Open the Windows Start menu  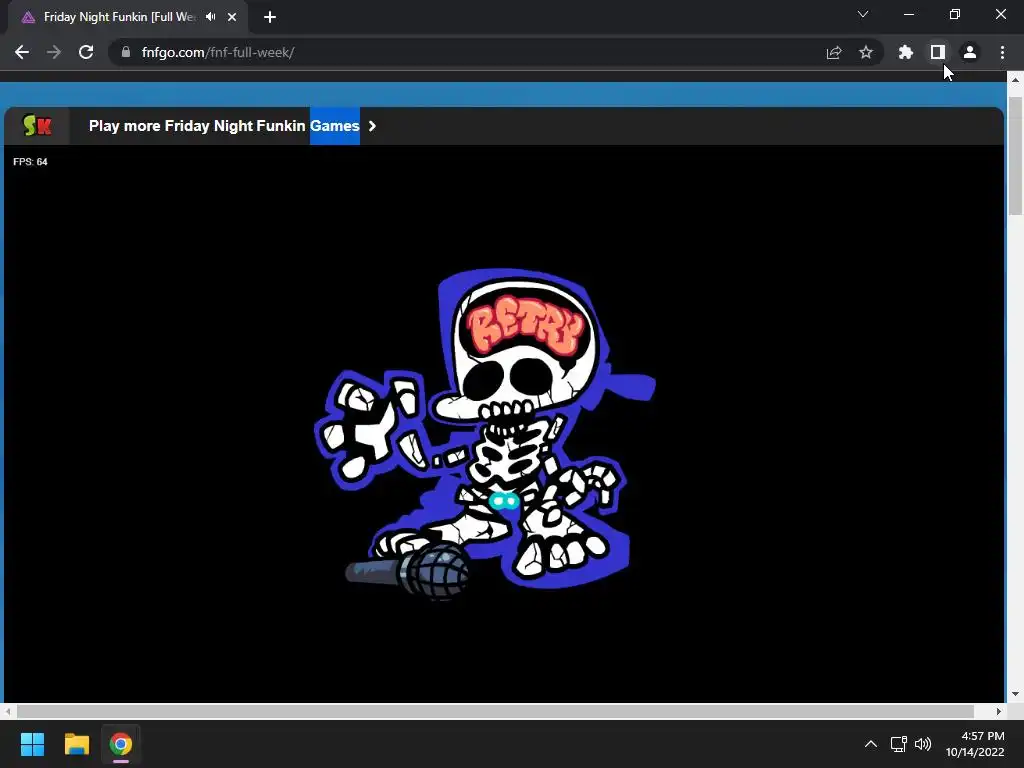32,744
